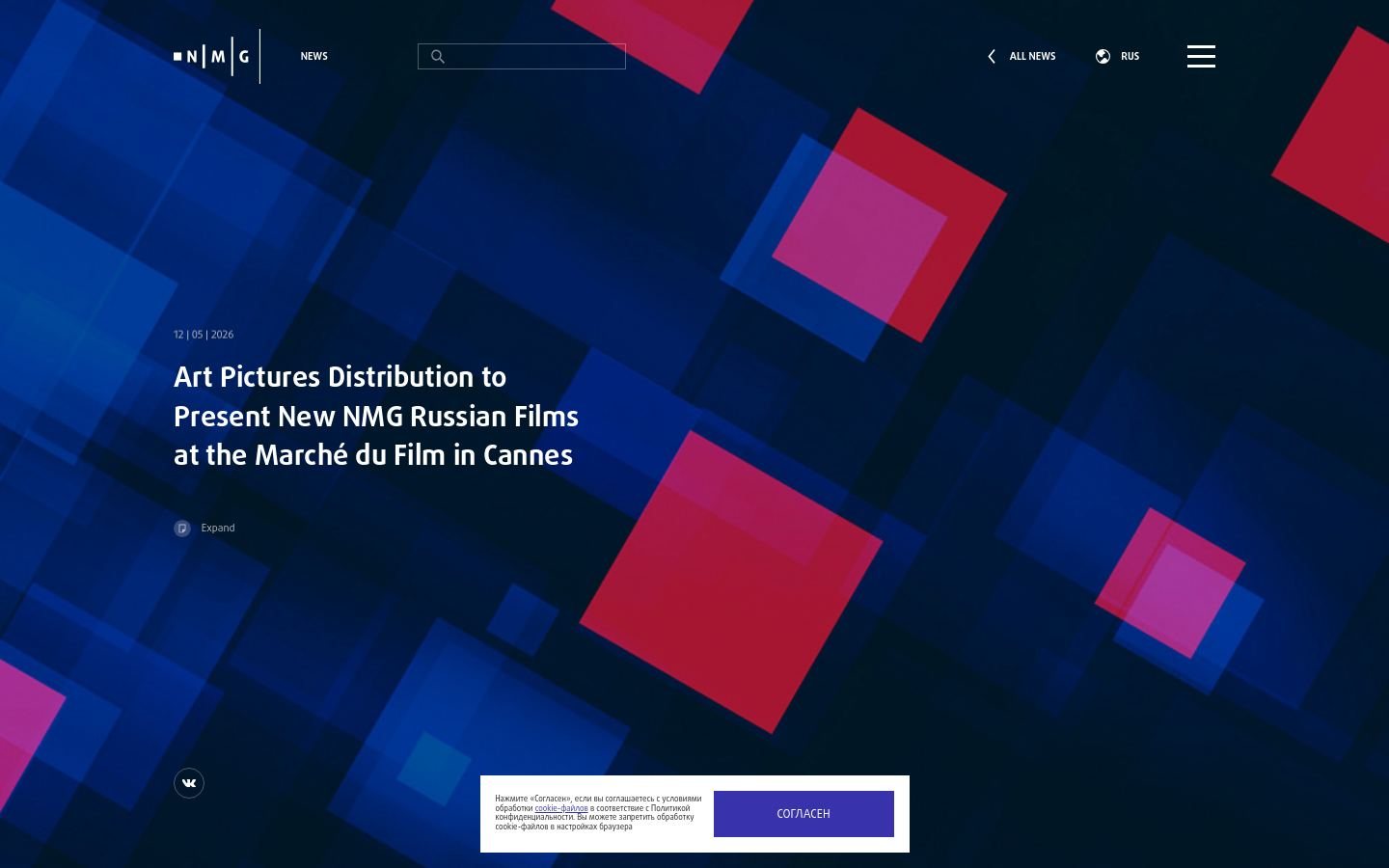The image size is (1389, 868).
Task: Click the back chevron beside ALL NEWS
Action: click(x=992, y=57)
